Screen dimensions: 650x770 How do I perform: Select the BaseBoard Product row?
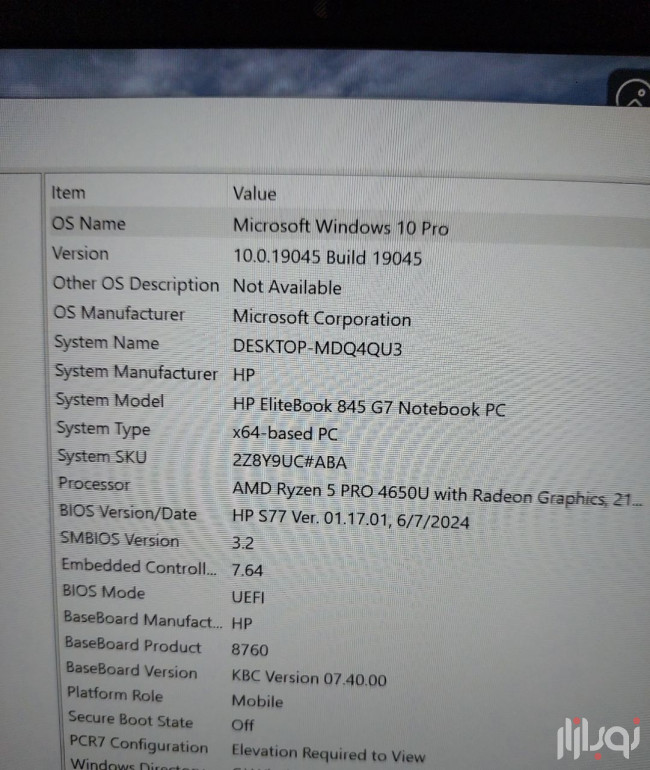[x=132, y=646]
